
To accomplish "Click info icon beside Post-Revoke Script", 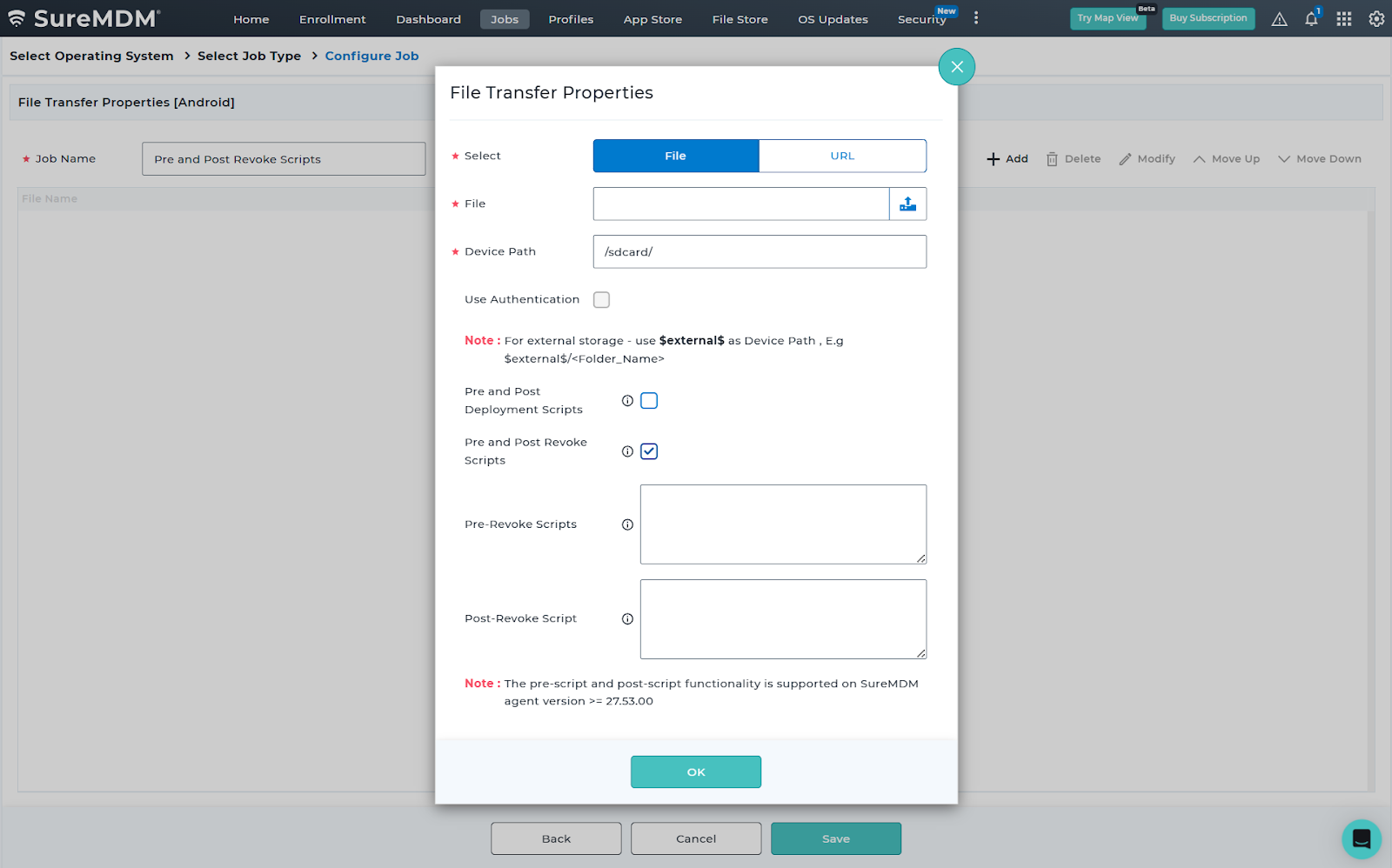I will pos(627,619).
